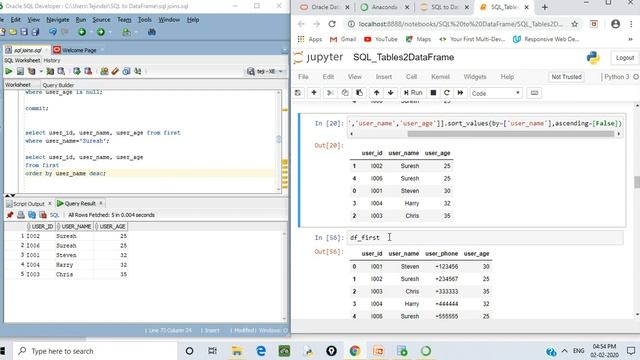Click Run button in Jupyter toolbar
This screenshot has height=360, width=640.
413,93
